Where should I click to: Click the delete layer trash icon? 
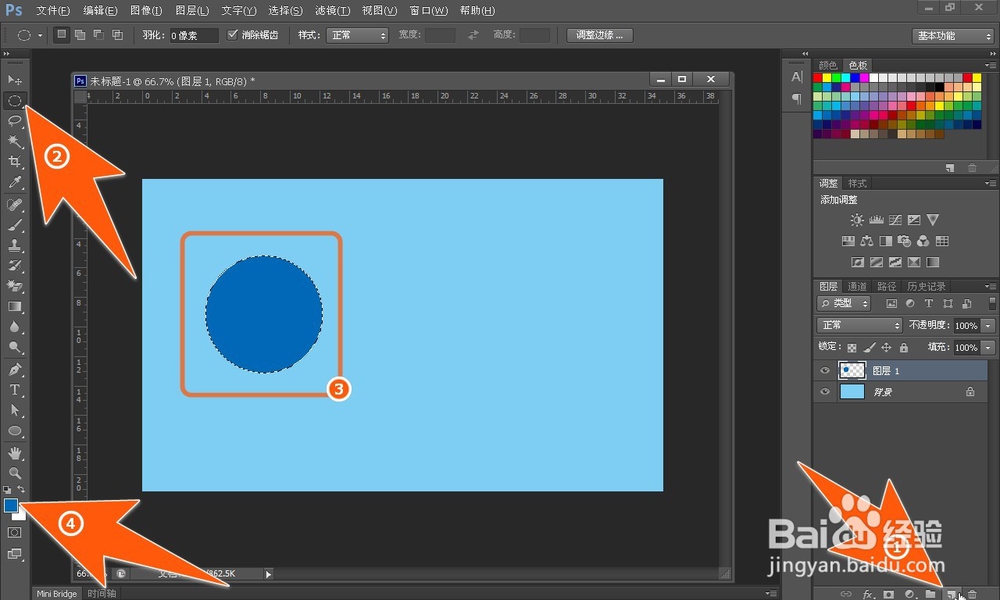[x=972, y=594]
